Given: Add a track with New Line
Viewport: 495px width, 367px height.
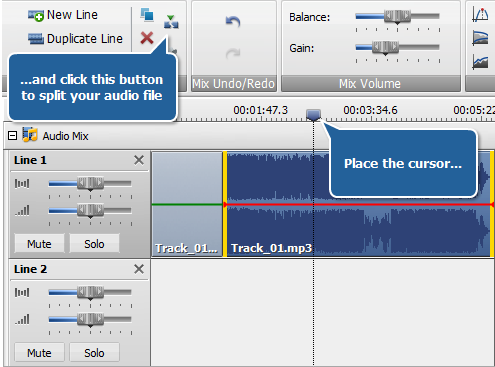Looking at the screenshot, I should (x=63, y=15).
